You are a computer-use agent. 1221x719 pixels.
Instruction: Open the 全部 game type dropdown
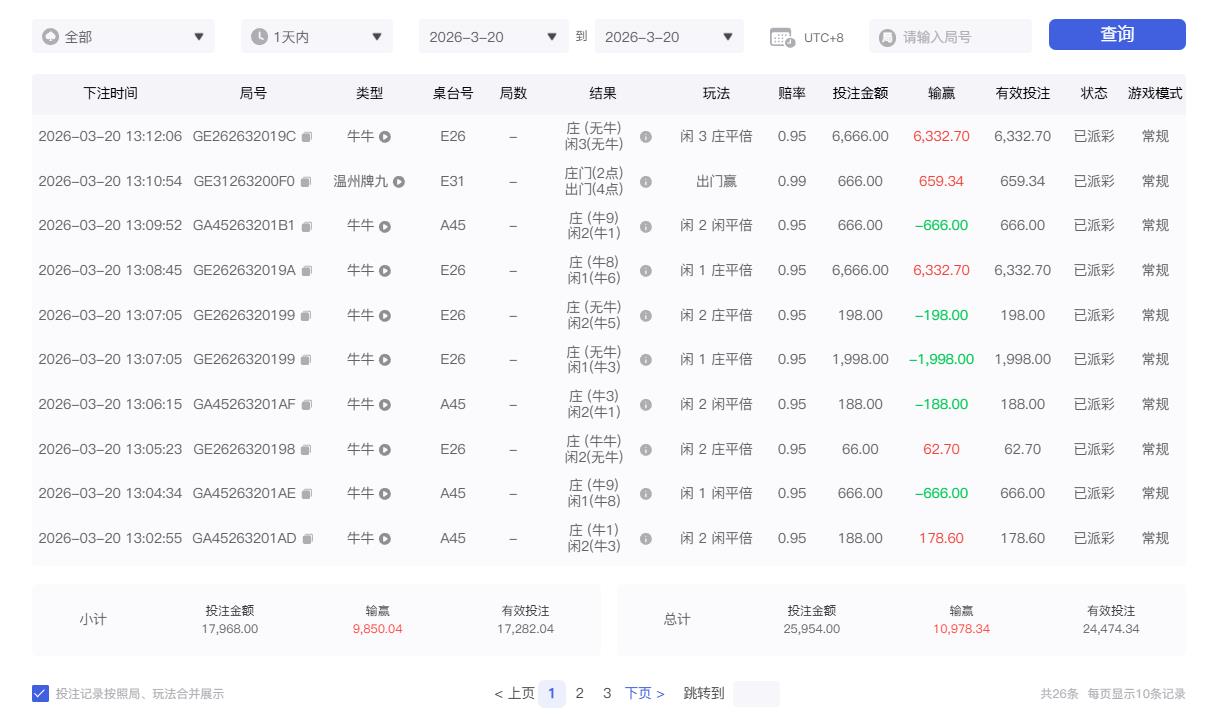click(123, 37)
